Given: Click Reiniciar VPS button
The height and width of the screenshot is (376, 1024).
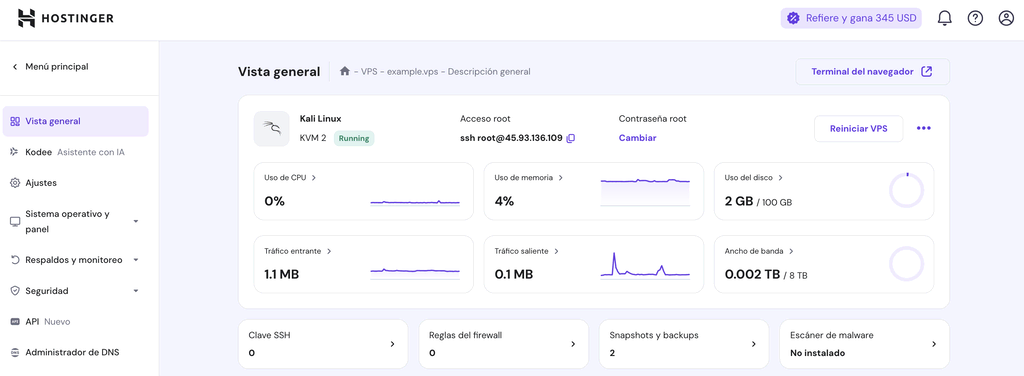Looking at the screenshot, I should (858, 129).
